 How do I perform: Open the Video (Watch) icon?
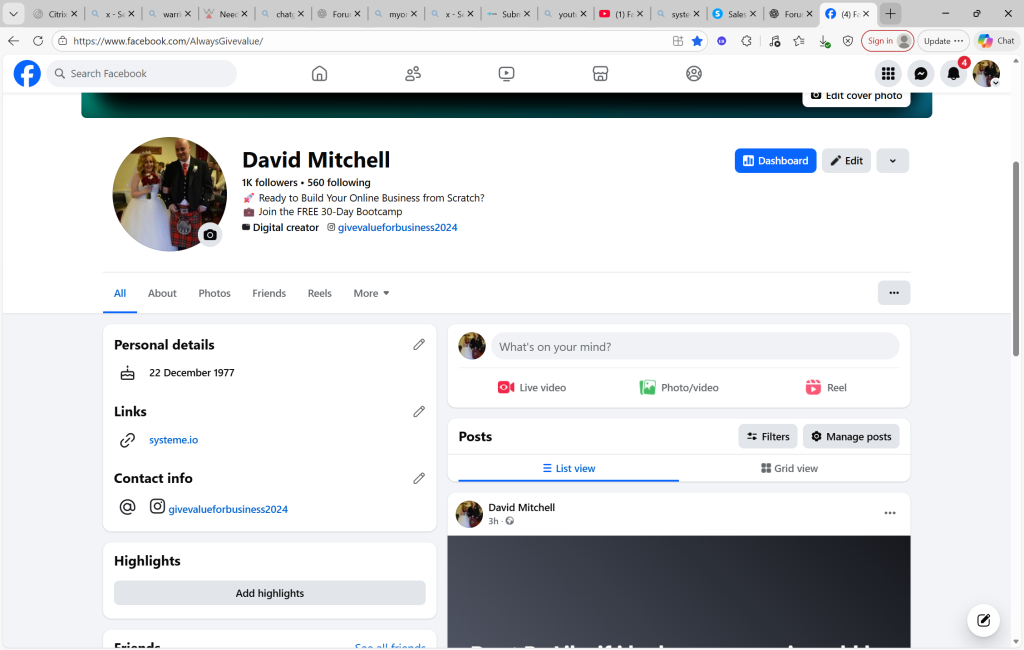click(x=506, y=74)
